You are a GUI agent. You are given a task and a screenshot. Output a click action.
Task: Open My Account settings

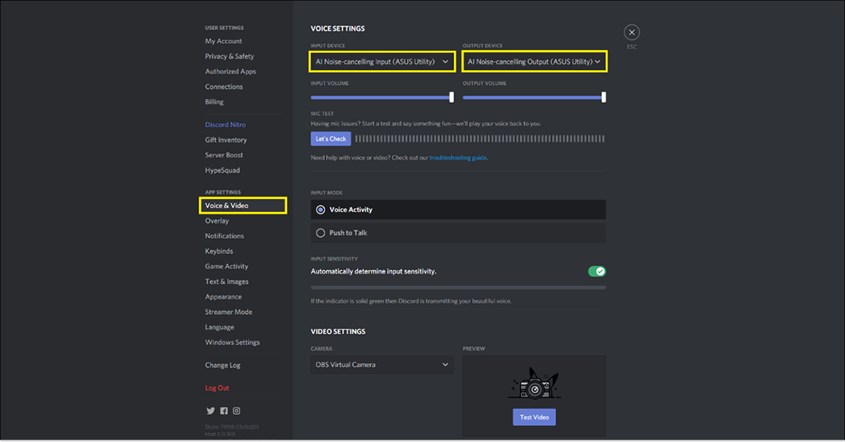223,41
